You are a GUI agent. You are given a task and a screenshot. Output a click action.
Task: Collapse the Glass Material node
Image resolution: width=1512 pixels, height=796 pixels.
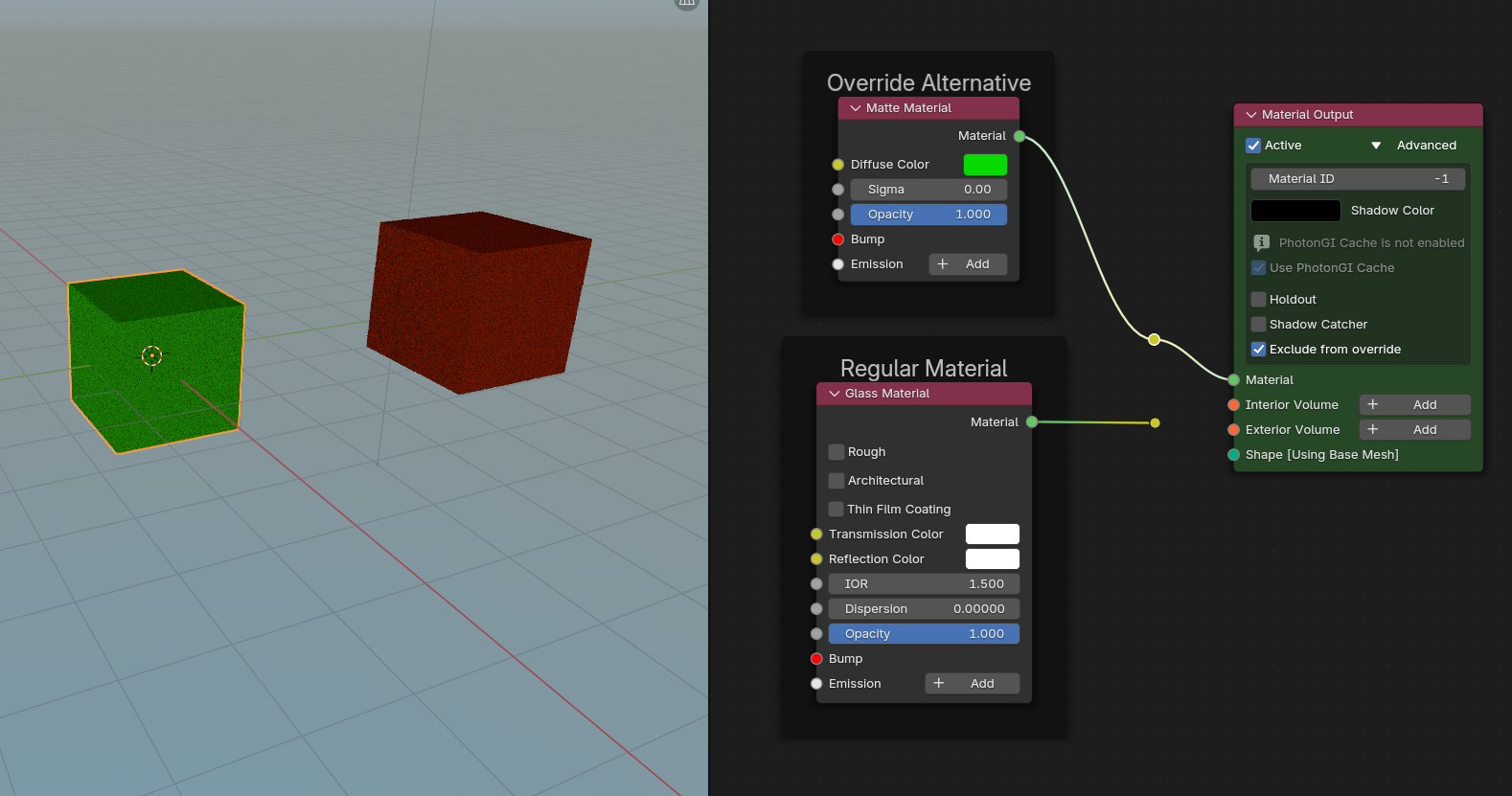(835, 394)
